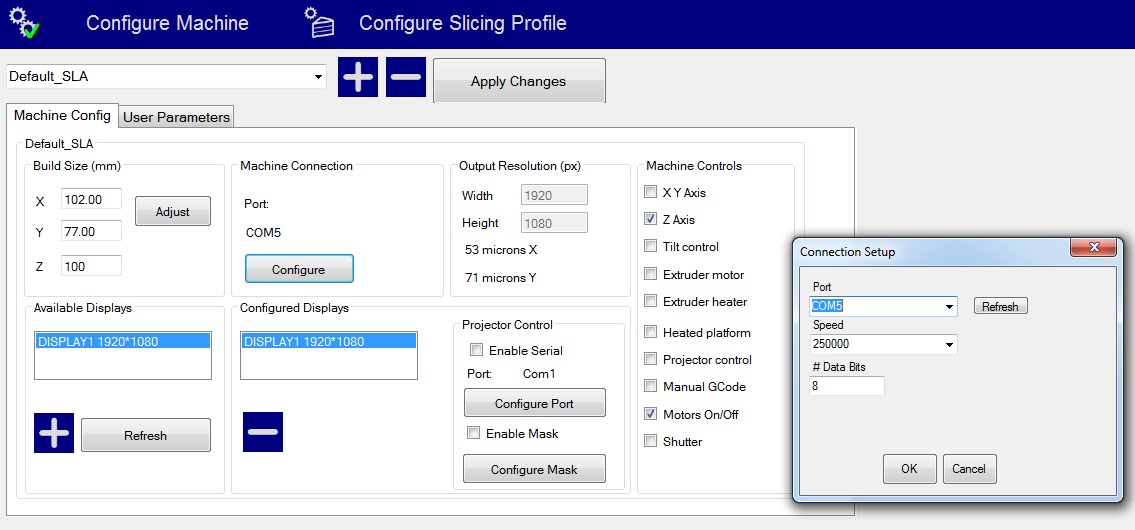Add the selected display using plus icon
This screenshot has height=530, width=1135.
(54, 433)
